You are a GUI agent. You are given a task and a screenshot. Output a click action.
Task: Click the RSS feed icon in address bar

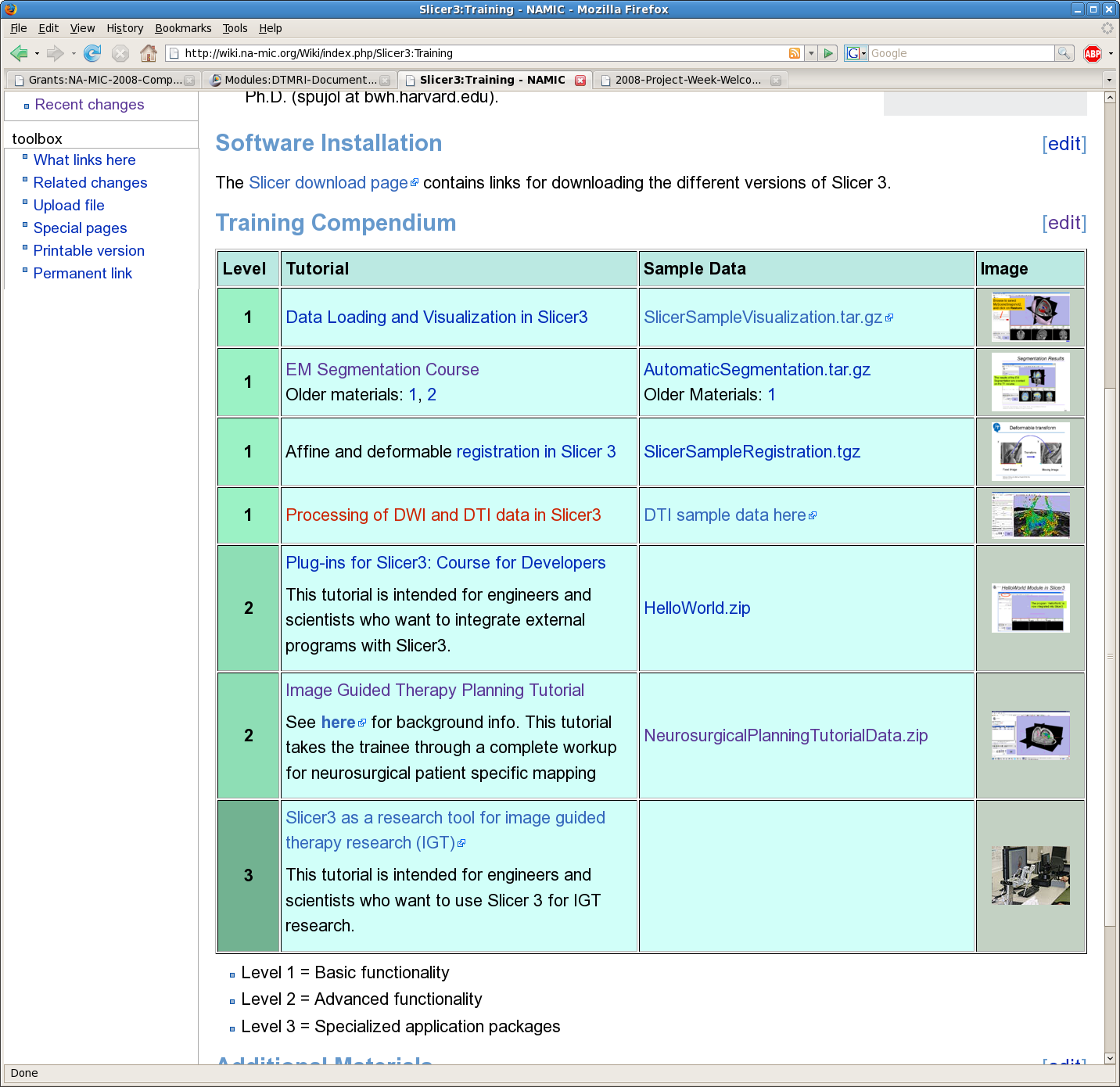pos(794,53)
